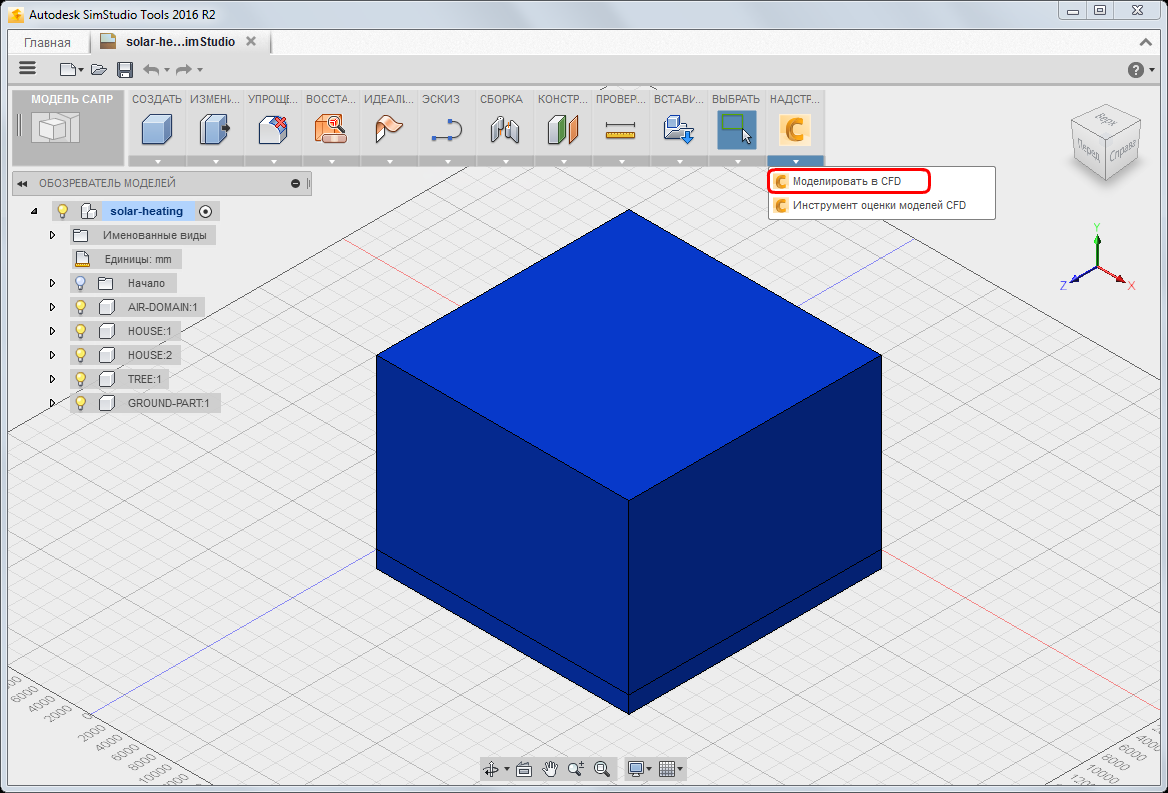Click the look-at camera icon in navigation bar
This screenshot has width=1168, height=793.
click(524, 769)
